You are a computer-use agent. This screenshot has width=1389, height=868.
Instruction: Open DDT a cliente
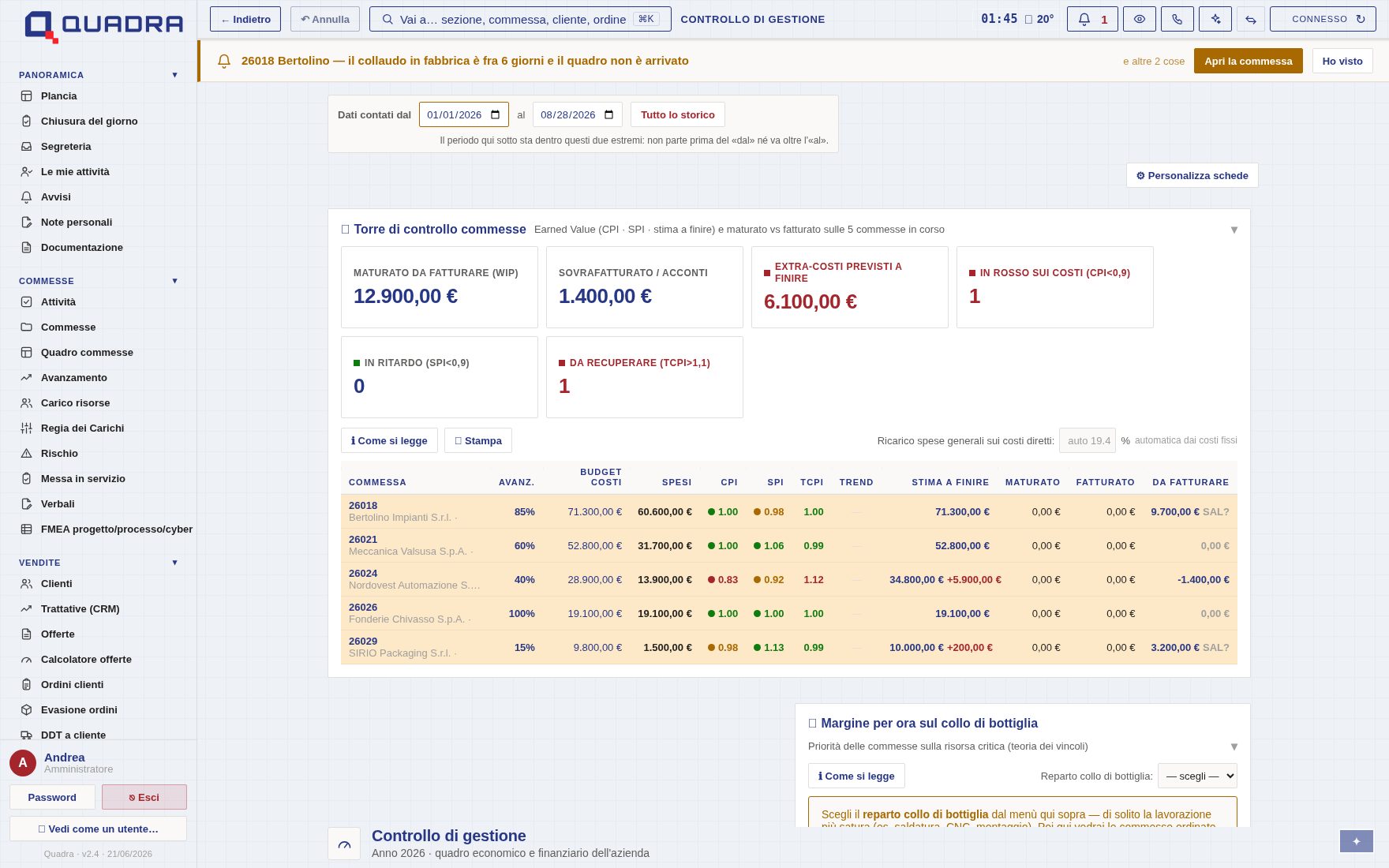click(98, 735)
